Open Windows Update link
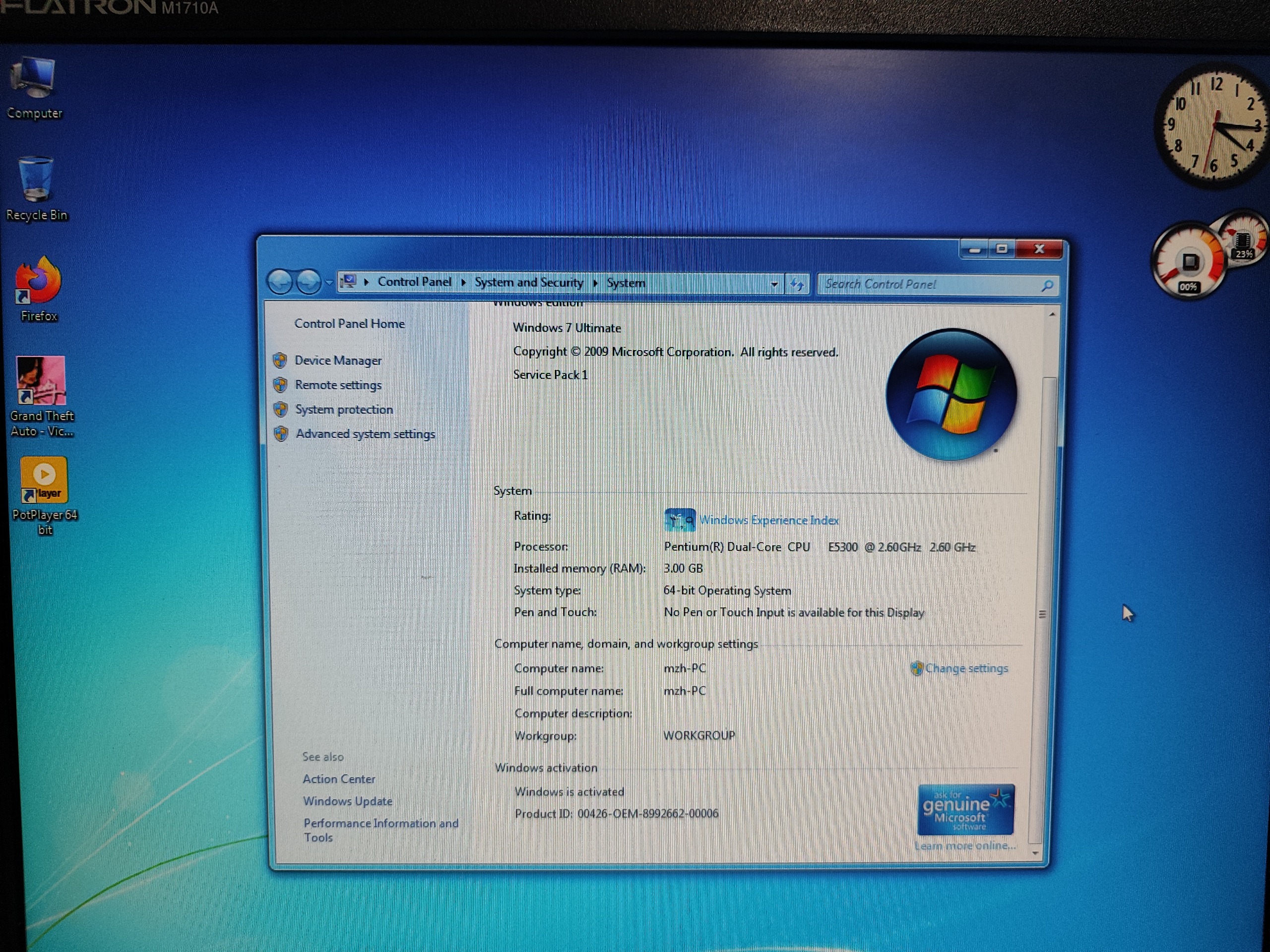The image size is (1270, 952). [348, 801]
